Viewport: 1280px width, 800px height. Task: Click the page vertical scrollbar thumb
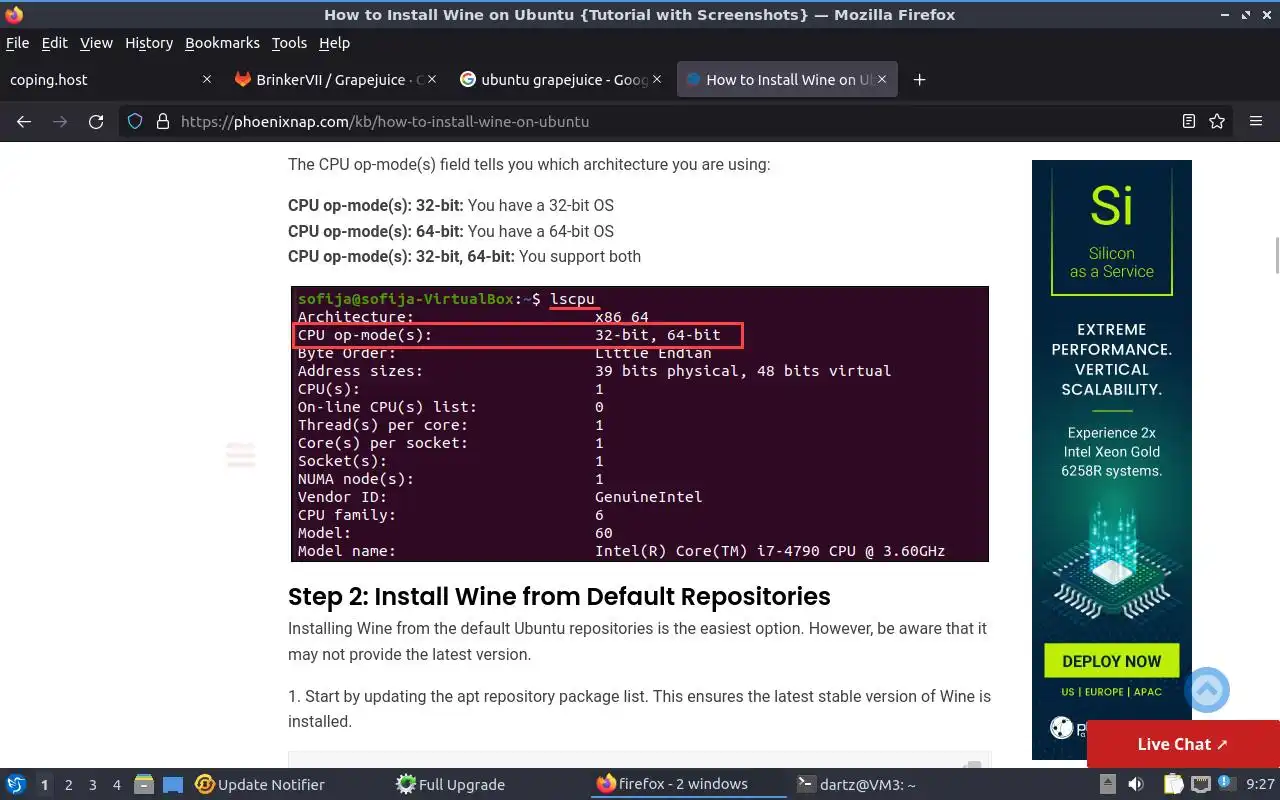[1276, 255]
